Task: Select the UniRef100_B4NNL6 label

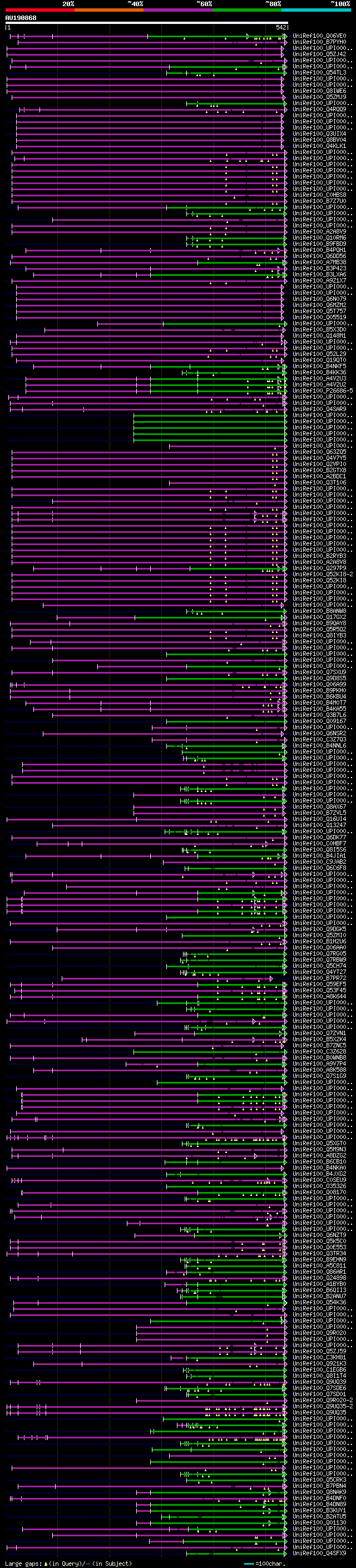Action: [319, 745]
